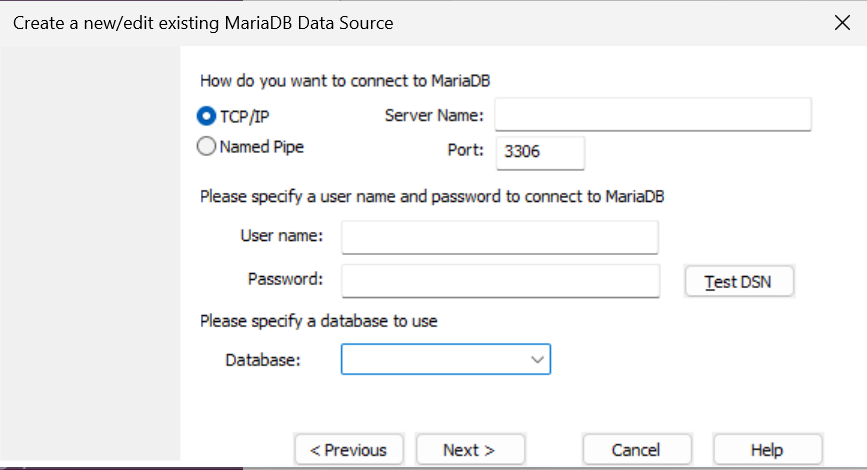Click the User name text box
Image resolution: width=867 pixels, height=470 pixels.
(500, 238)
